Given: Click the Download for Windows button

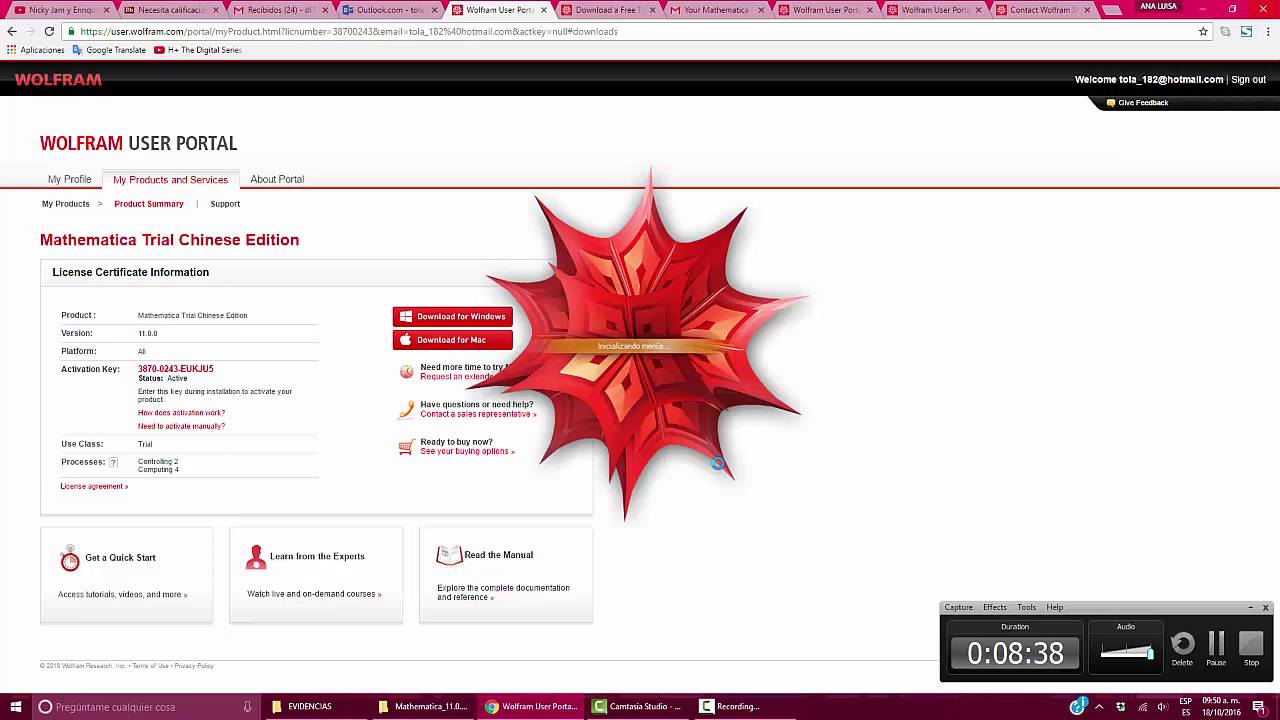Looking at the screenshot, I should [452, 316].
